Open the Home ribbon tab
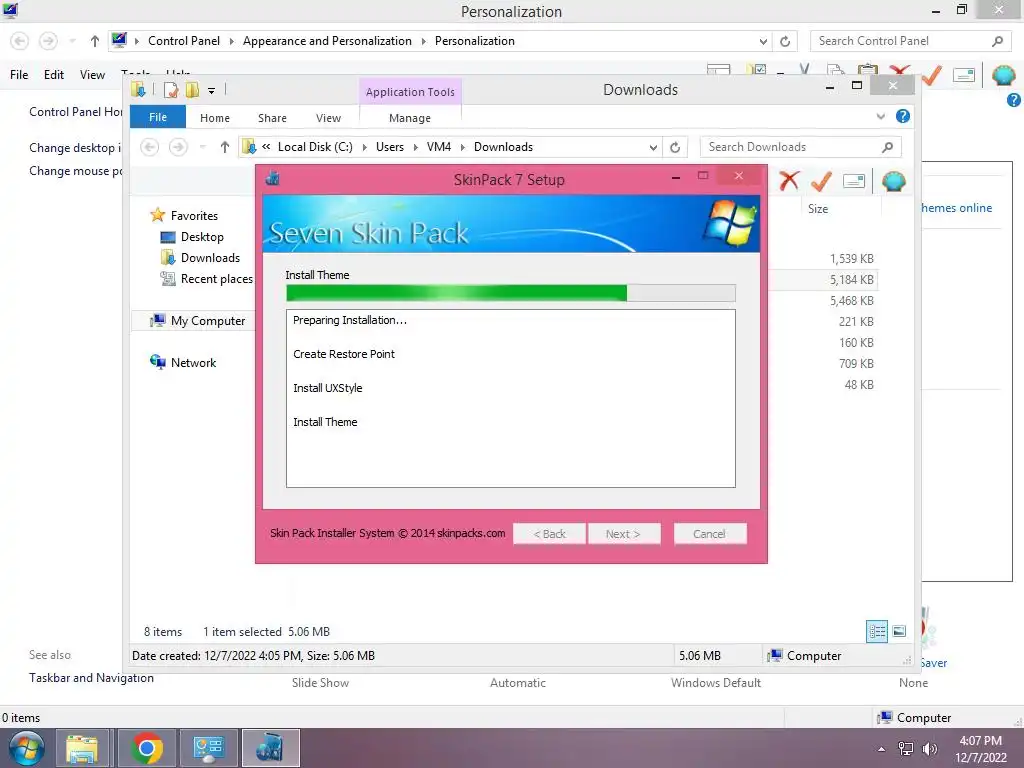Image resolution: width=1024 pixels, height=768 pixels. pyautogui.click(x=215, y=118)
